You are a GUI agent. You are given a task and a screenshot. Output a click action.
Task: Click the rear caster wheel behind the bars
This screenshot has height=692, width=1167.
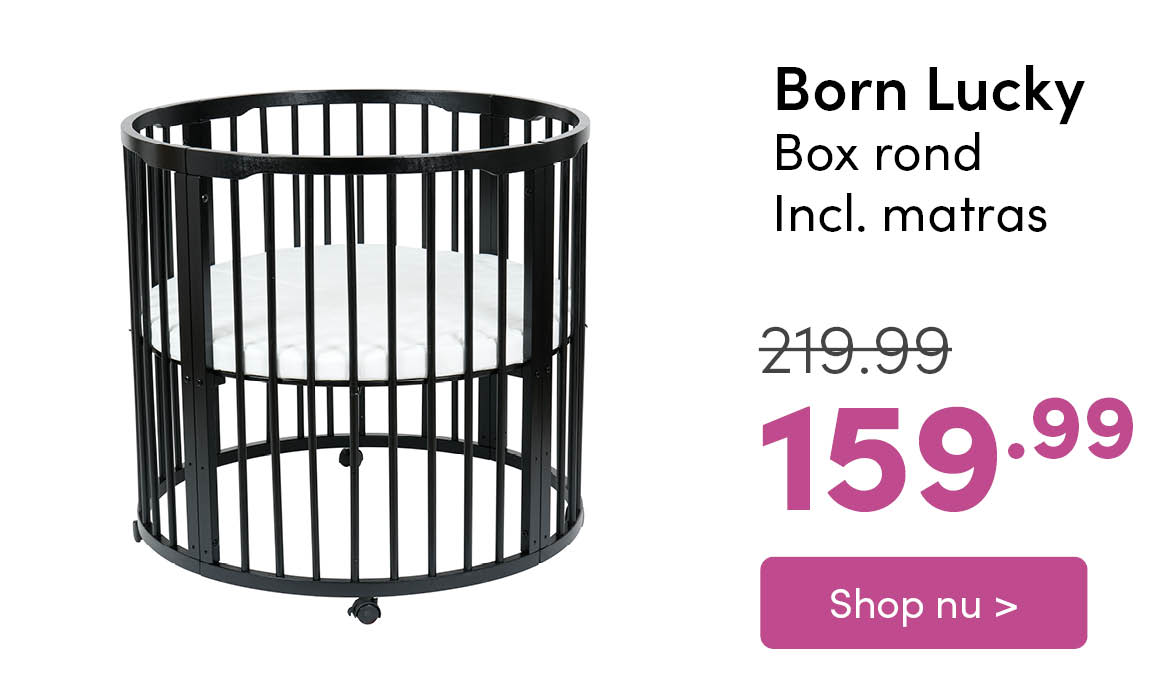coord(350,457)
